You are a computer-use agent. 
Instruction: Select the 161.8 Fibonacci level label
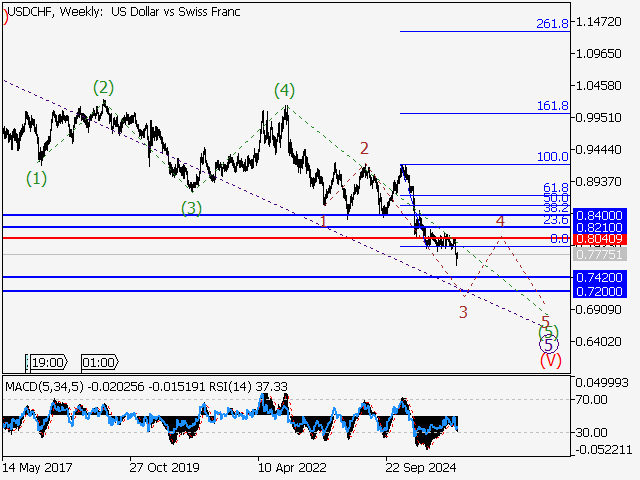tap(552, 105)
